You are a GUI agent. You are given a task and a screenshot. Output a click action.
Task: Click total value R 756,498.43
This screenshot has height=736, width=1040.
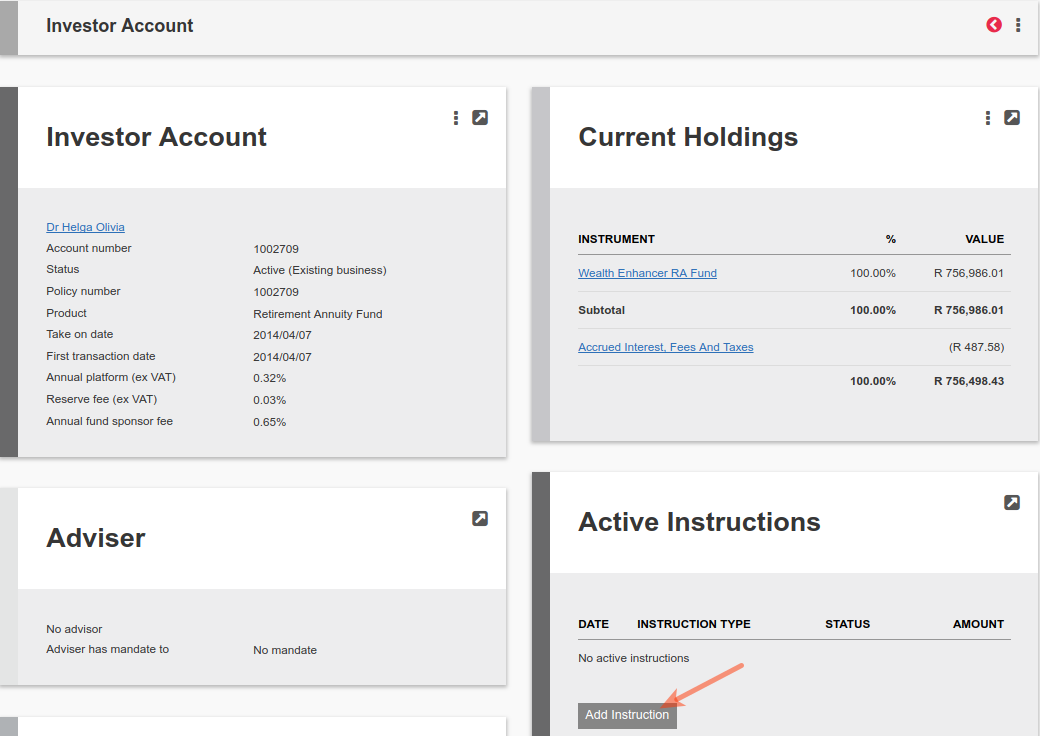point(969,381)
